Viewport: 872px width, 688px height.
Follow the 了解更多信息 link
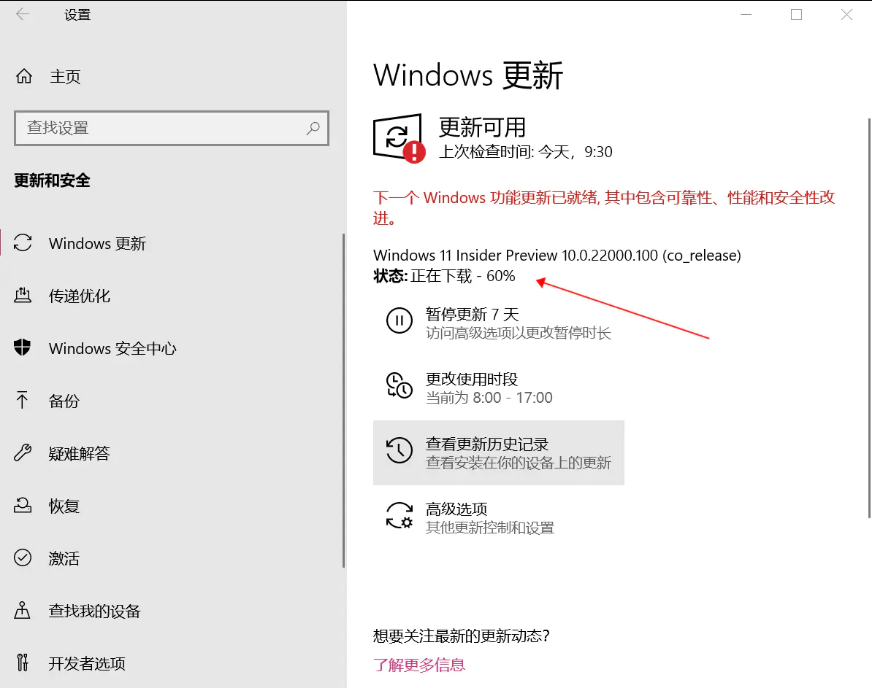(419, 665)
